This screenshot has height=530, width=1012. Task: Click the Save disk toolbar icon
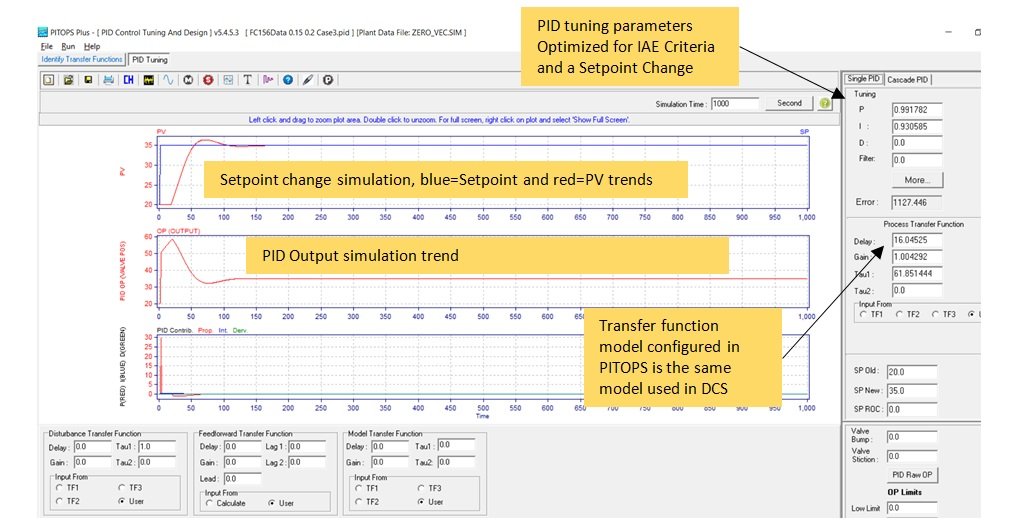click(88, 79)
